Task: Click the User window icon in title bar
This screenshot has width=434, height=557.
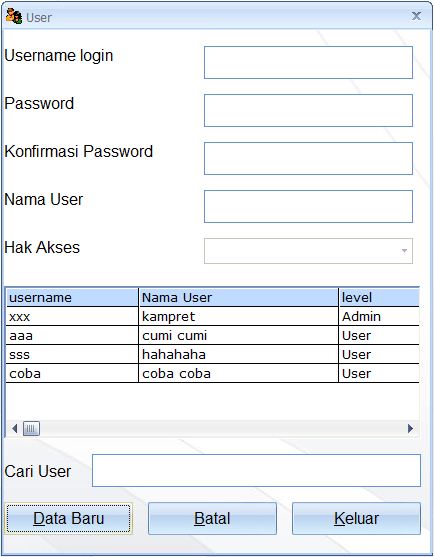Action: click(x=13, y=16)
